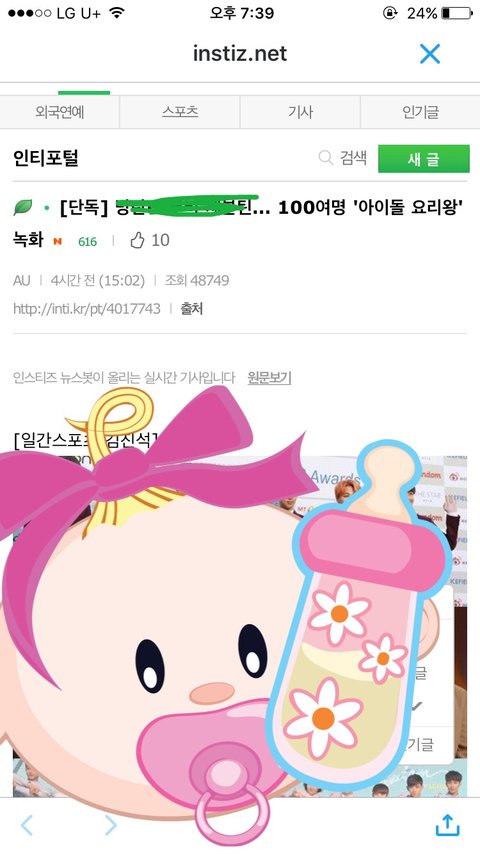Tap the rotation lock status icon

pyautogui.click(x=390, y=13)
